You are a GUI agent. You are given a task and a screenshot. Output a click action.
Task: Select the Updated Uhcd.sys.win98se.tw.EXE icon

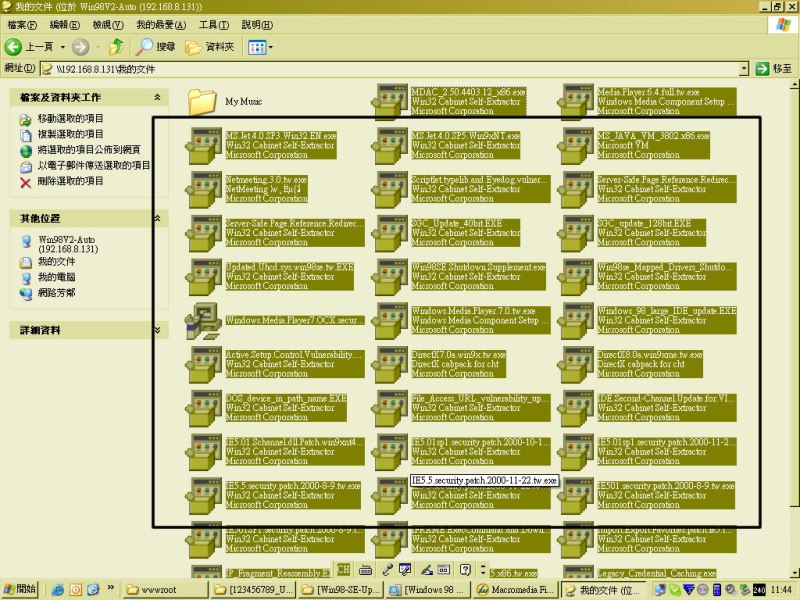[205, 277]
